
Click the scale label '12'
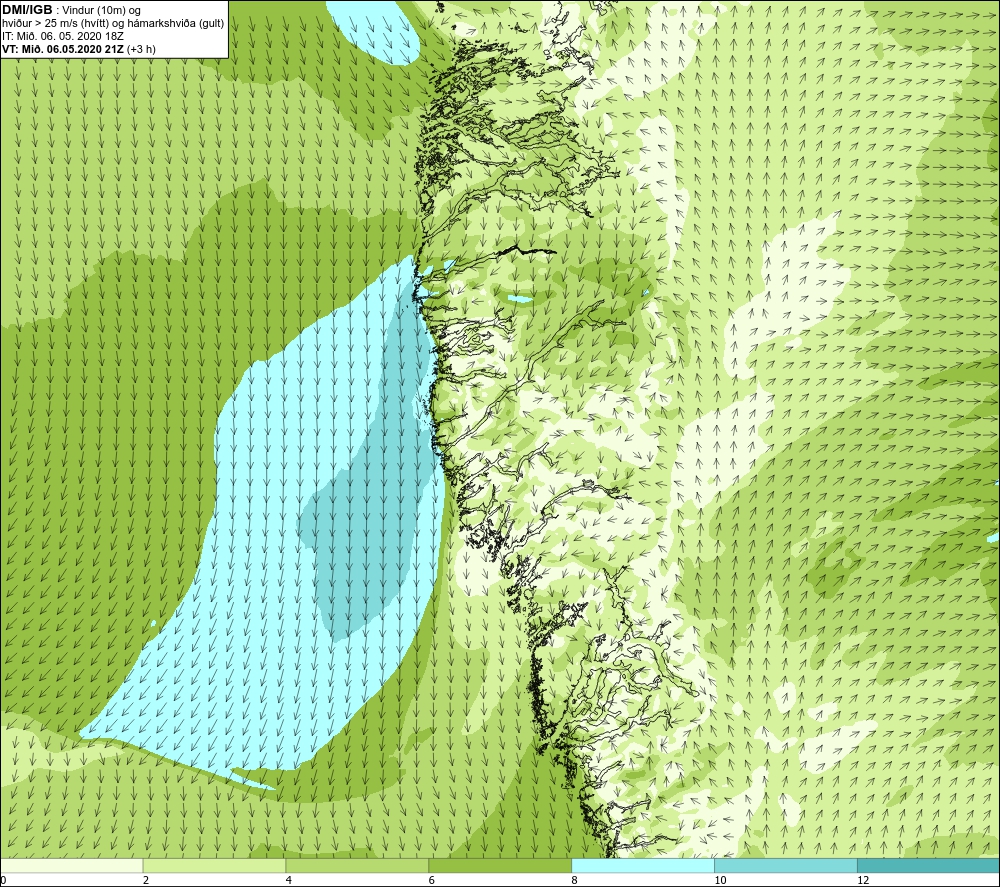[863, 880]
